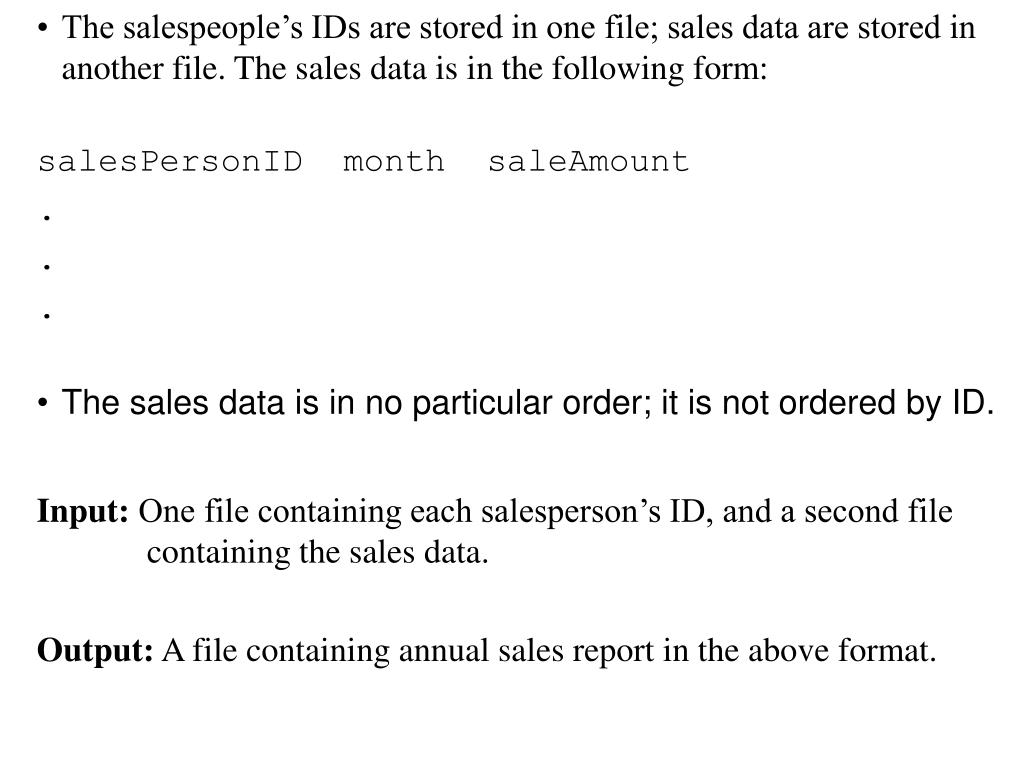Viewport: 1024px width, 768px height.
Task: Click the phrase 'containing the sales data.'
Action: pos(317,552)
